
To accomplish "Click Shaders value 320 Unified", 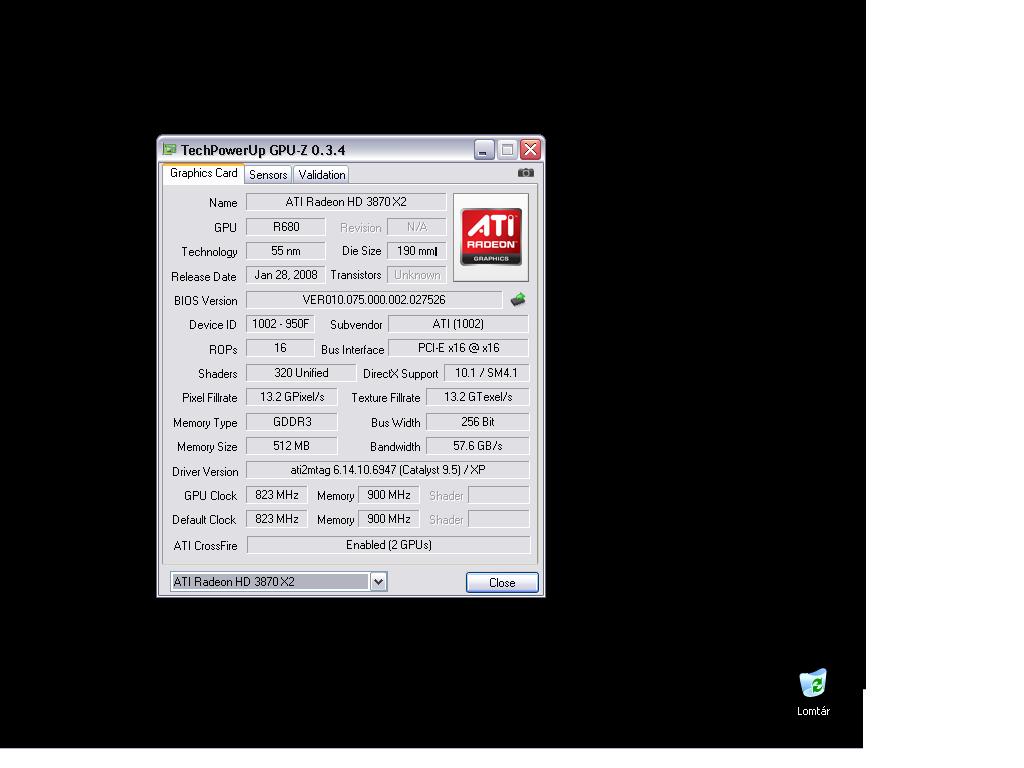I will 301,373.
